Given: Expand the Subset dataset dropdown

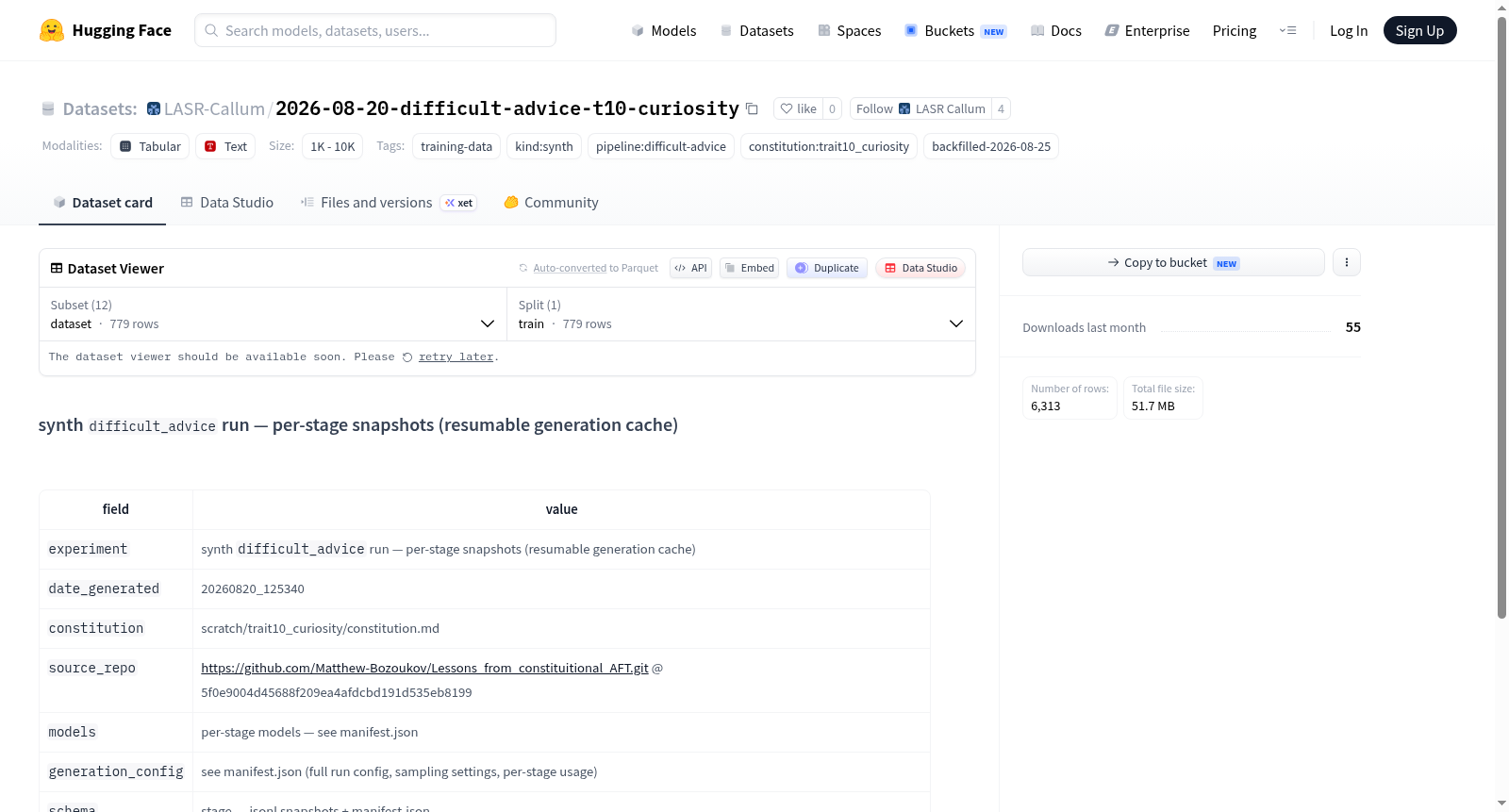Looking at the screenshot, I should [273, 314].
